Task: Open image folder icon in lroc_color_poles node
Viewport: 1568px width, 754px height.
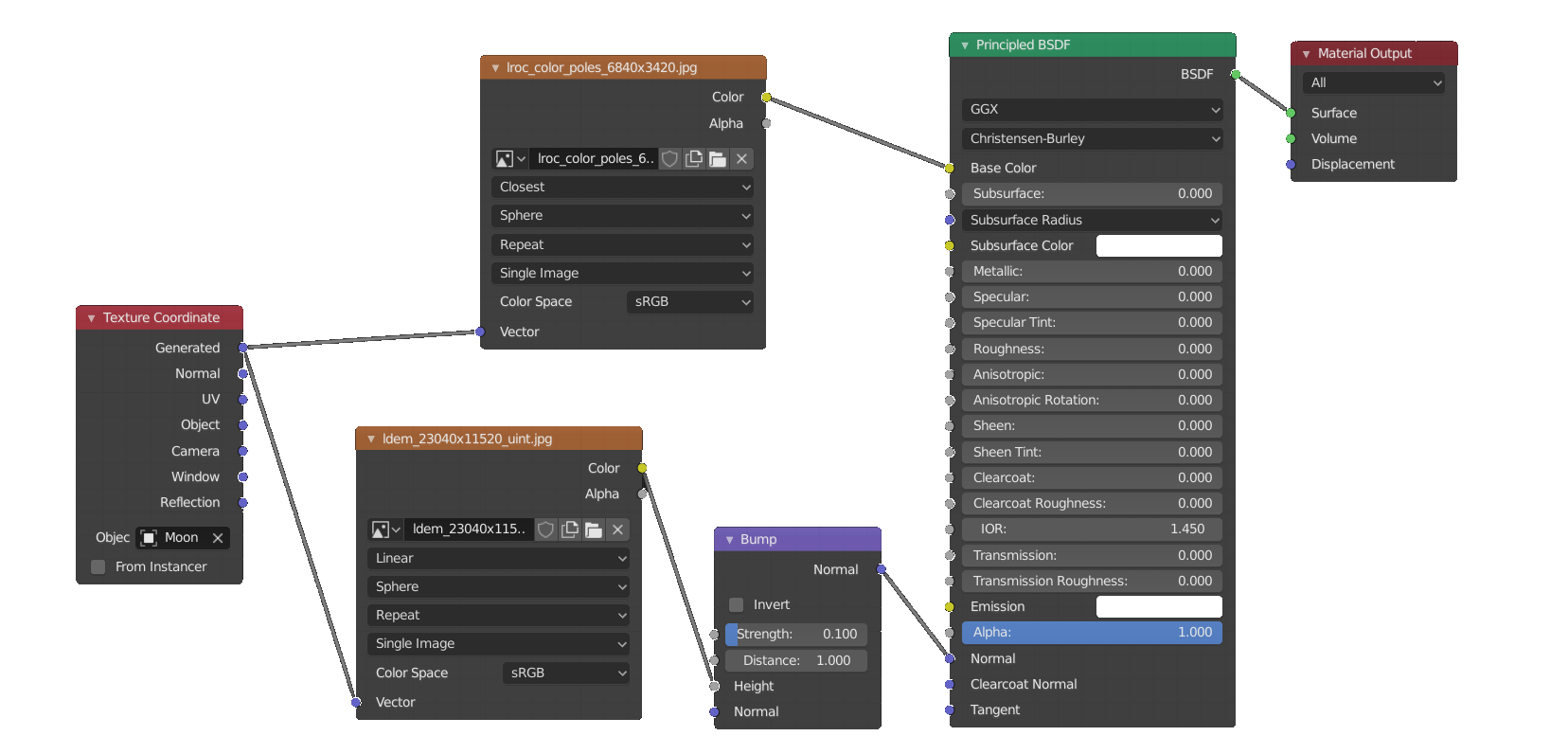Action: [x=718, y=159]
